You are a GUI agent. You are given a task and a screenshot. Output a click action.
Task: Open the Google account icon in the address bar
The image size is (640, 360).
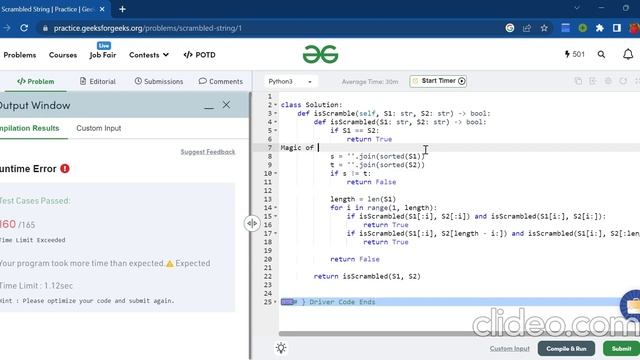(x=510, y=28)
